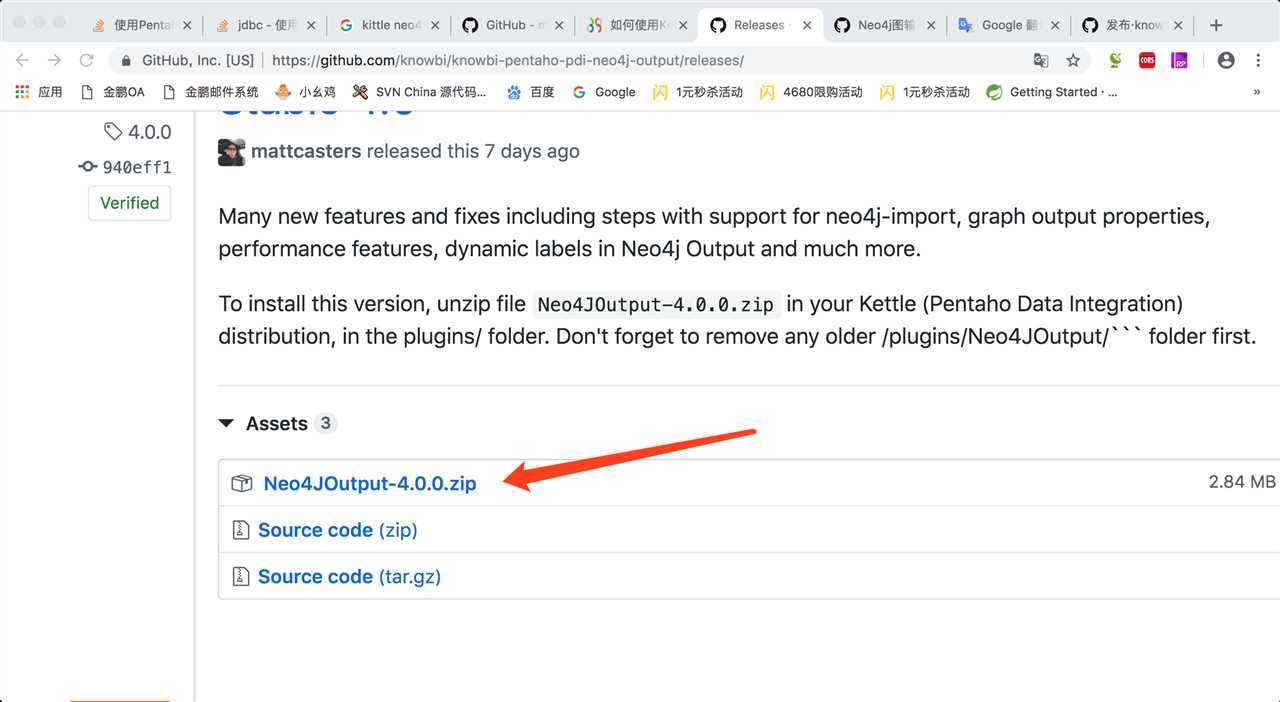Open the 4680限购活动 bookmark

click(x=811, y=92)
